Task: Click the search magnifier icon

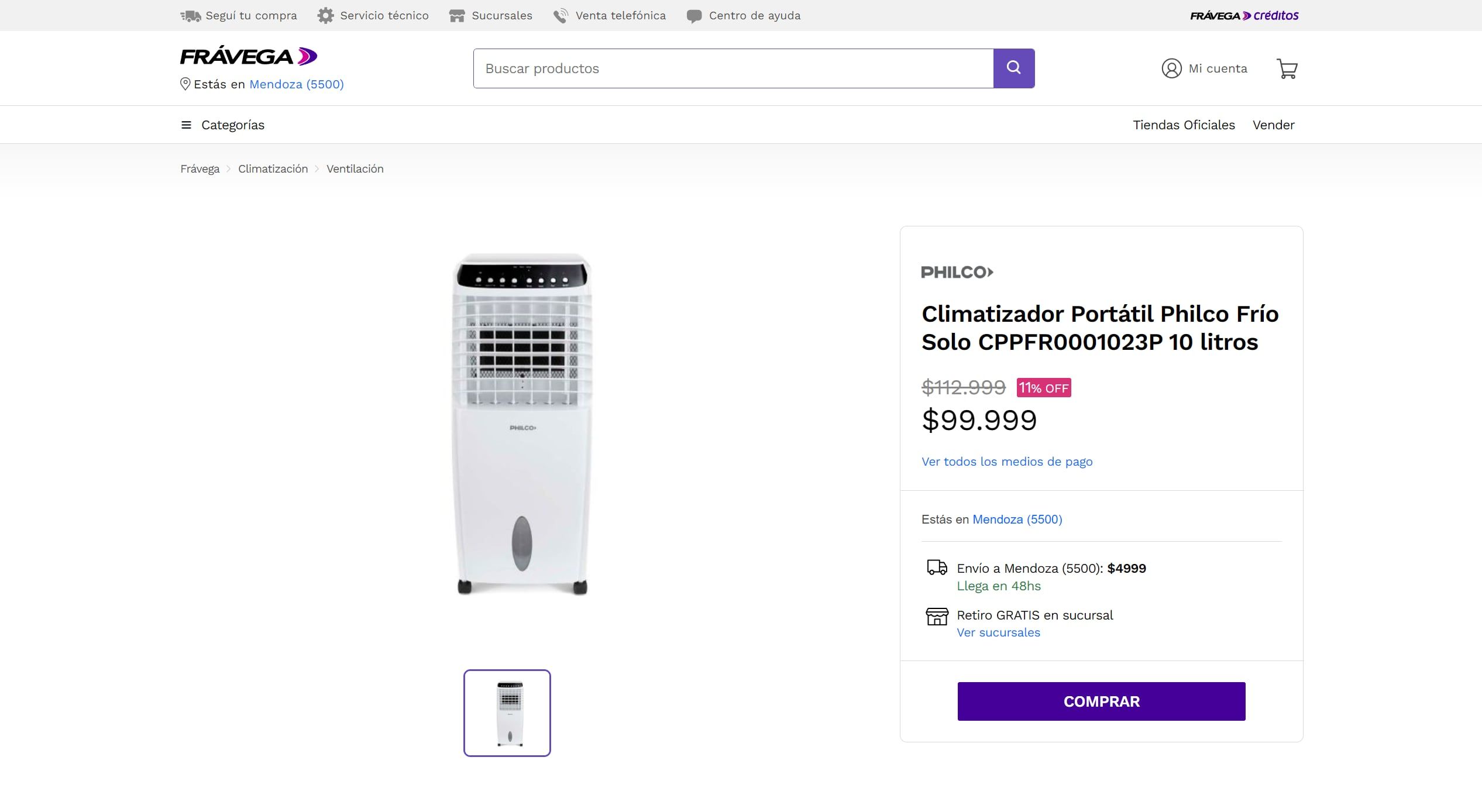Action: click(1014, 67)
